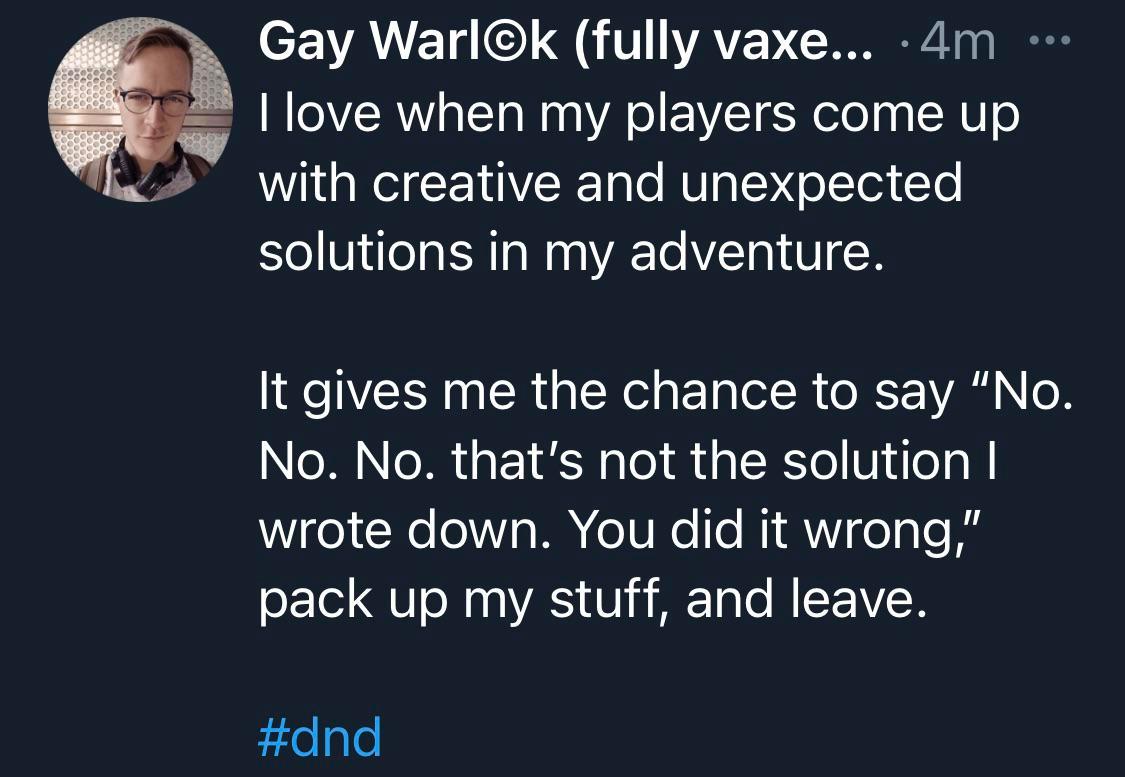
Task: Open the three-dot more options menu
Action: click(x=1050, y=44)
